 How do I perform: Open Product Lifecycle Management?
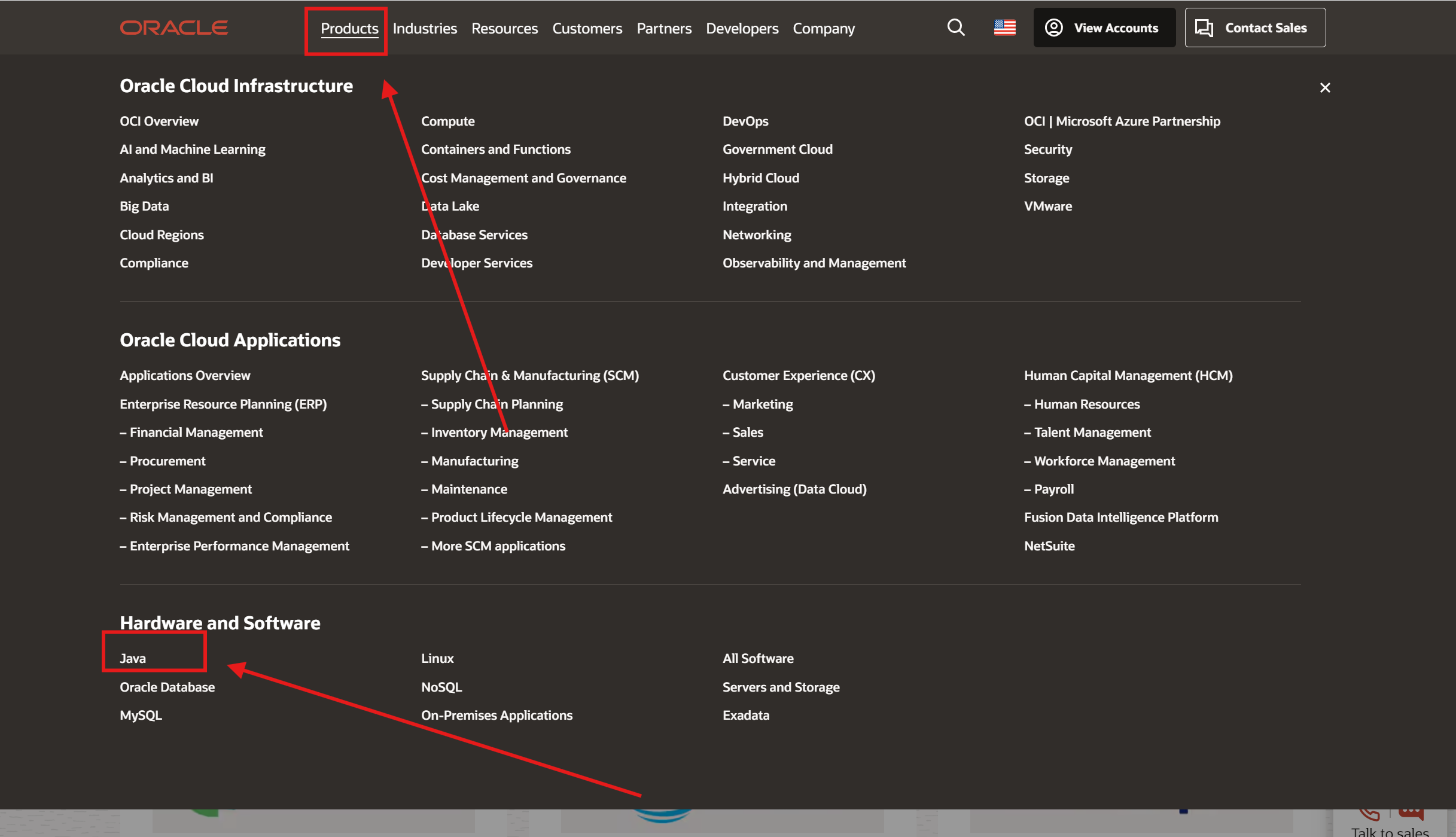coord(516,517)
